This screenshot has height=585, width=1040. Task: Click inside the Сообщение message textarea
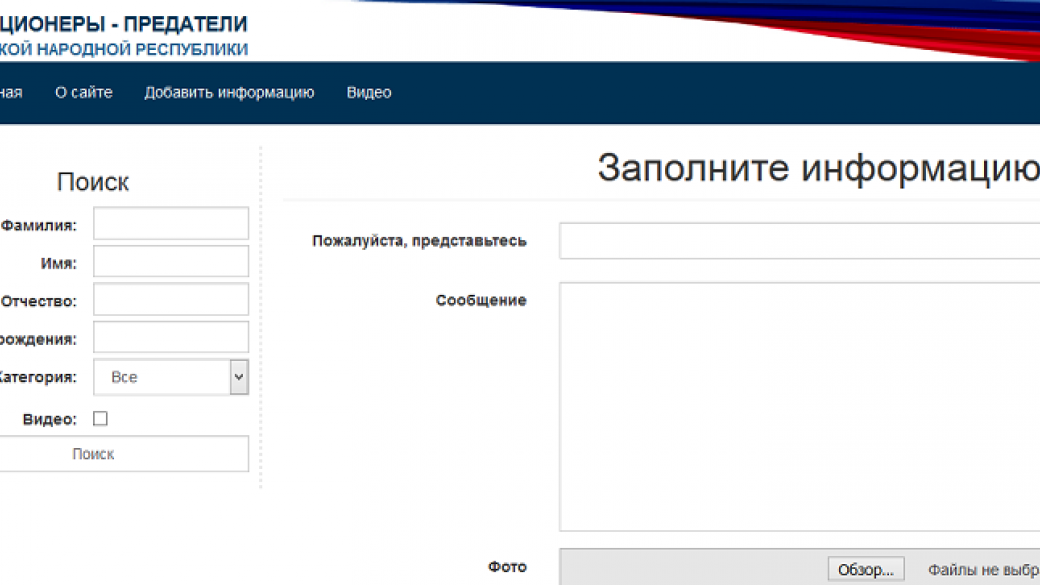click(798, 406)
